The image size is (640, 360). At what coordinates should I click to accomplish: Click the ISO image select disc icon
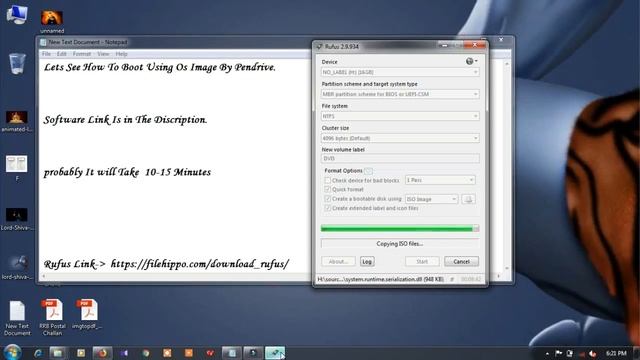coord(469,199)
